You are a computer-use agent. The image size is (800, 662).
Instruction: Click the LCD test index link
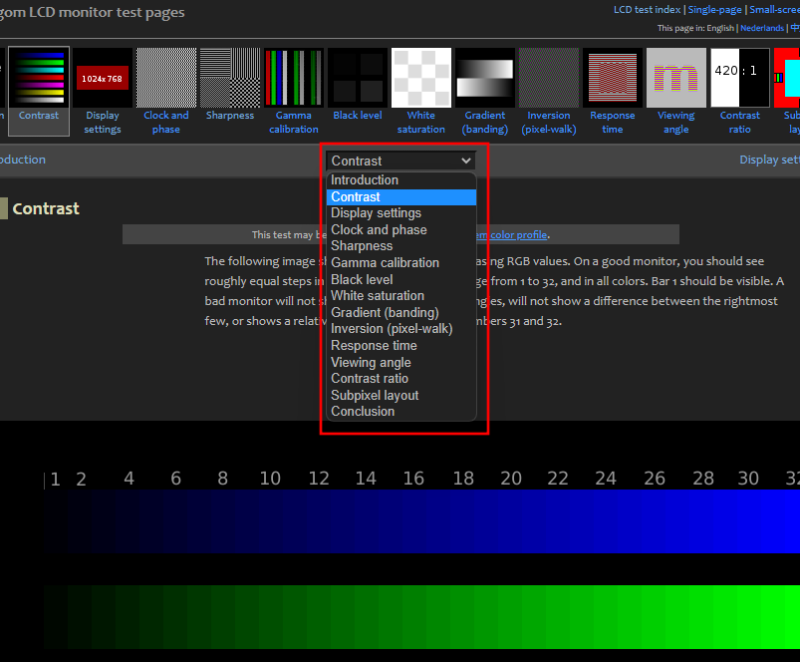[x=647, y=9]
